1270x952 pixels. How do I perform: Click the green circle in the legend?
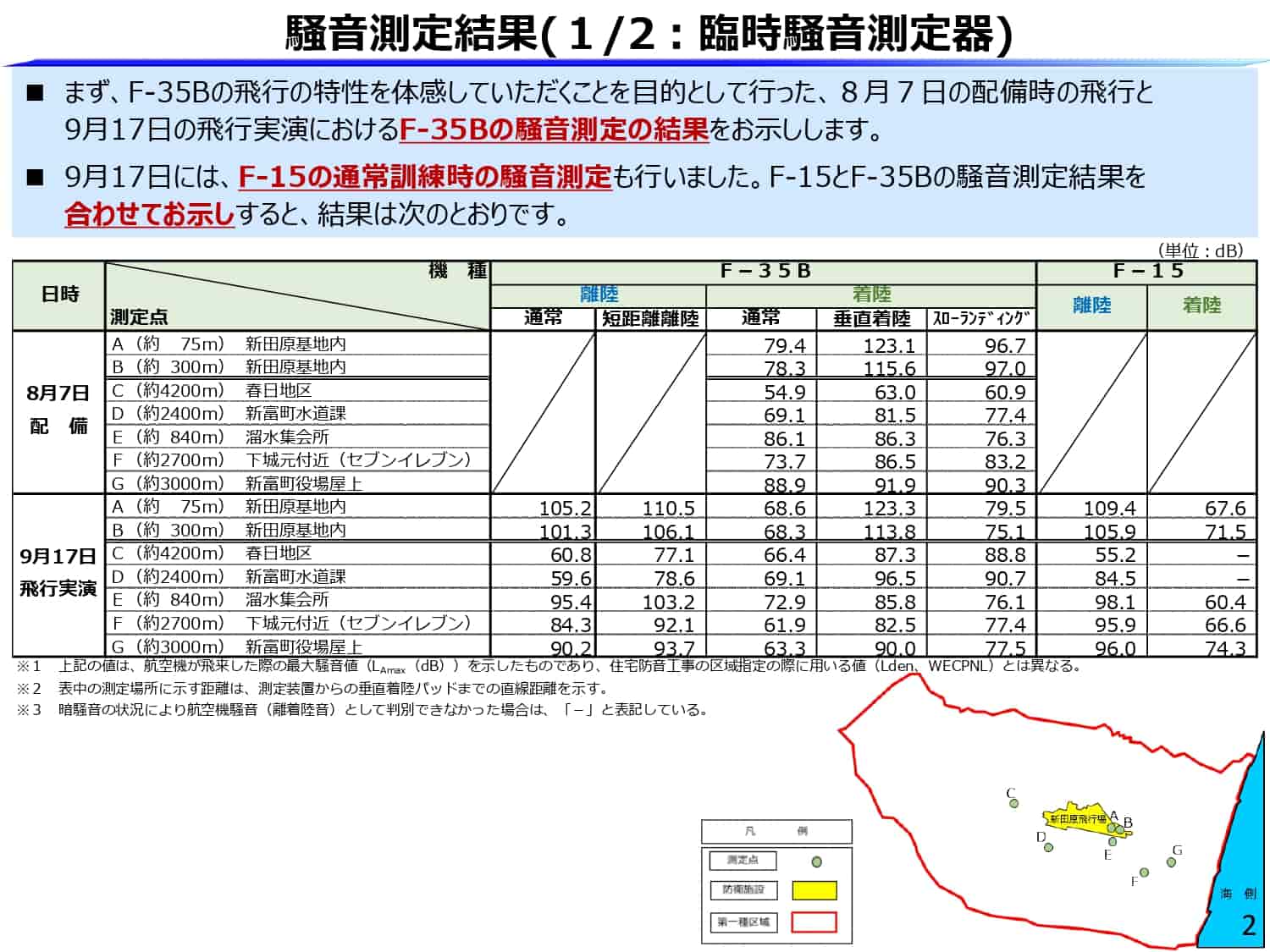(x=816, y=861)
